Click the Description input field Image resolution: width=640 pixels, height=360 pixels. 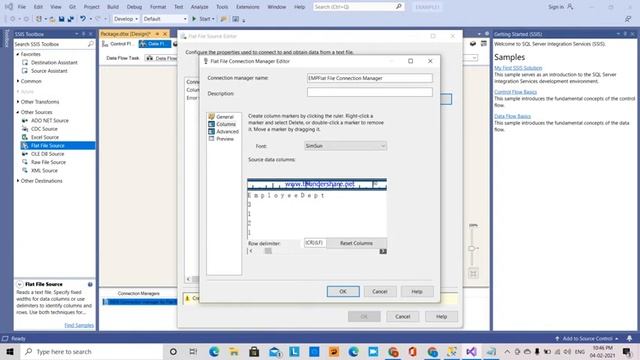(370, 92)
